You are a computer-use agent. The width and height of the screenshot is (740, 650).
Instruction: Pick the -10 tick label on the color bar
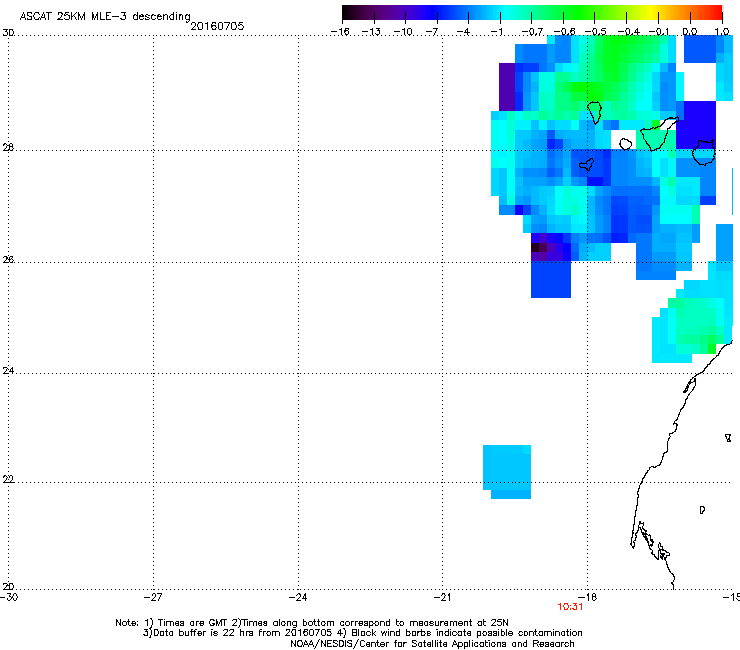403,32
